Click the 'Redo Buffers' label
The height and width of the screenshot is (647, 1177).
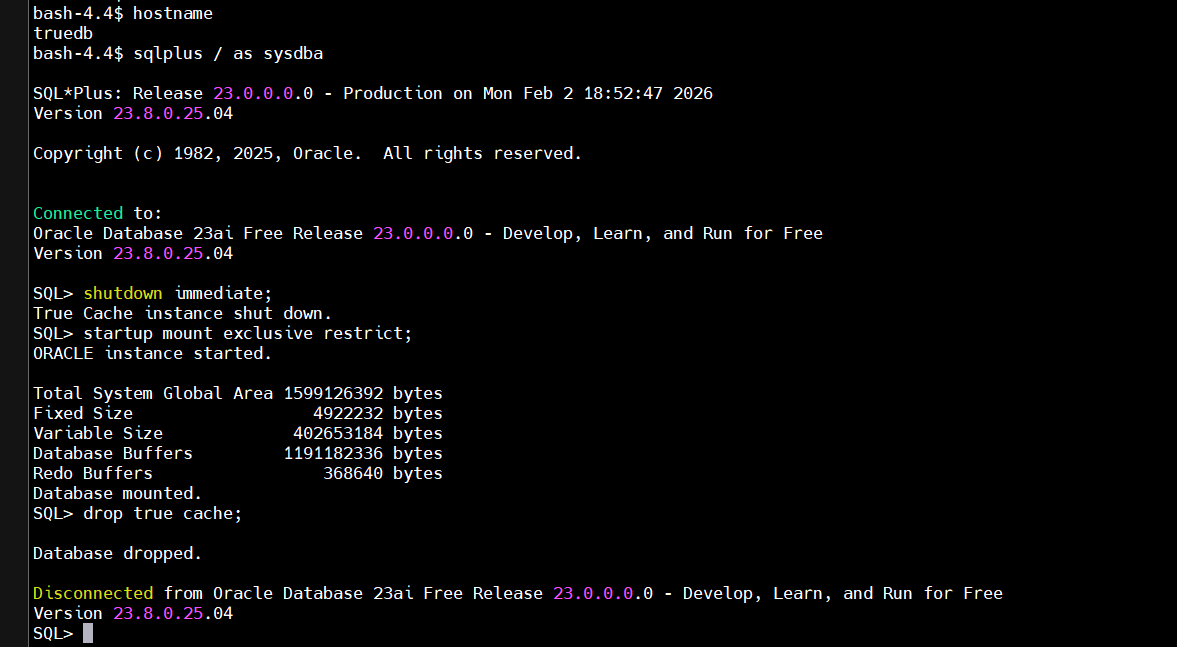[x=93, y=473]
